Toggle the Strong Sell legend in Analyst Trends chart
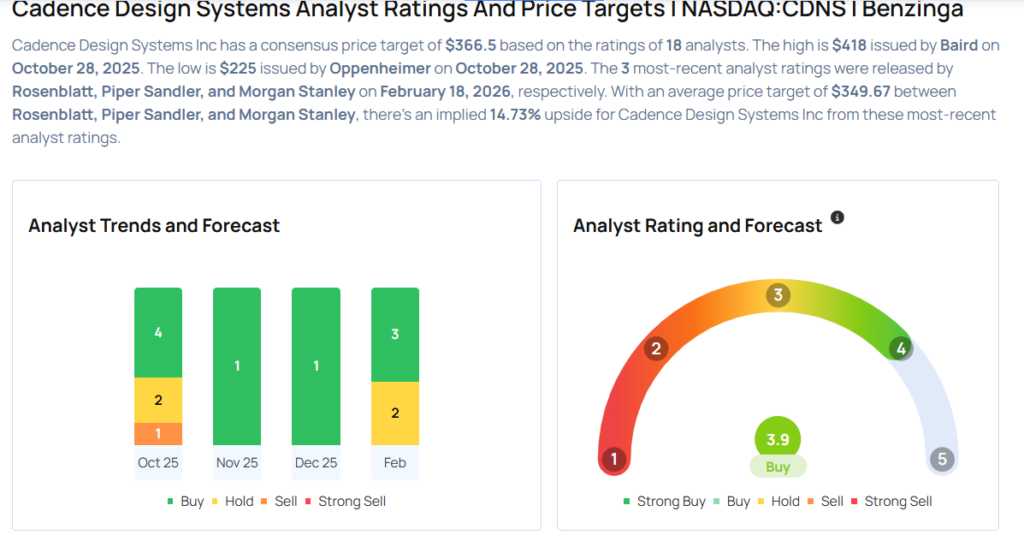Screen dimensions: 1024x535 pyautogui.click(x=346, y=501)
